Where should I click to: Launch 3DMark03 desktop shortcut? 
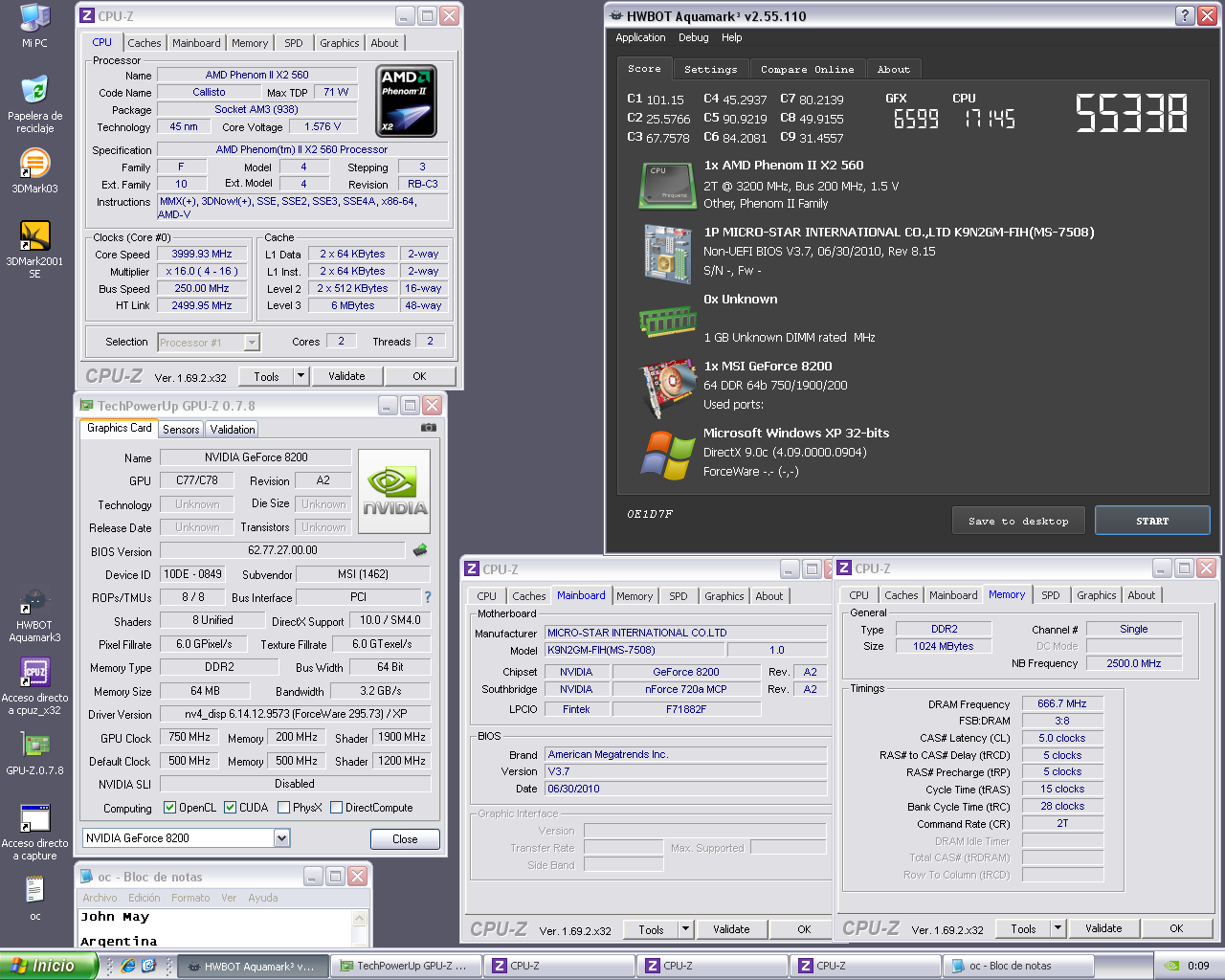34,170
